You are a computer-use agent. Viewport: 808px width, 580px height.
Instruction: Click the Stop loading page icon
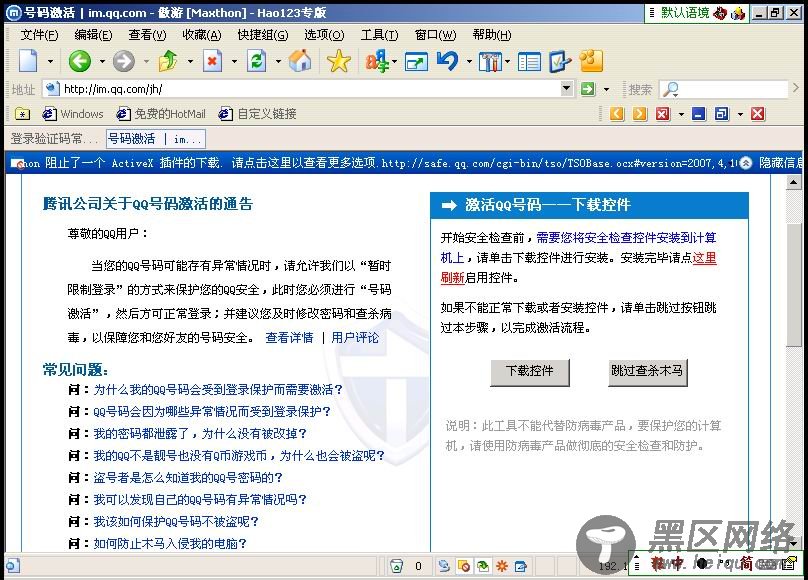[x=212, y=61]
